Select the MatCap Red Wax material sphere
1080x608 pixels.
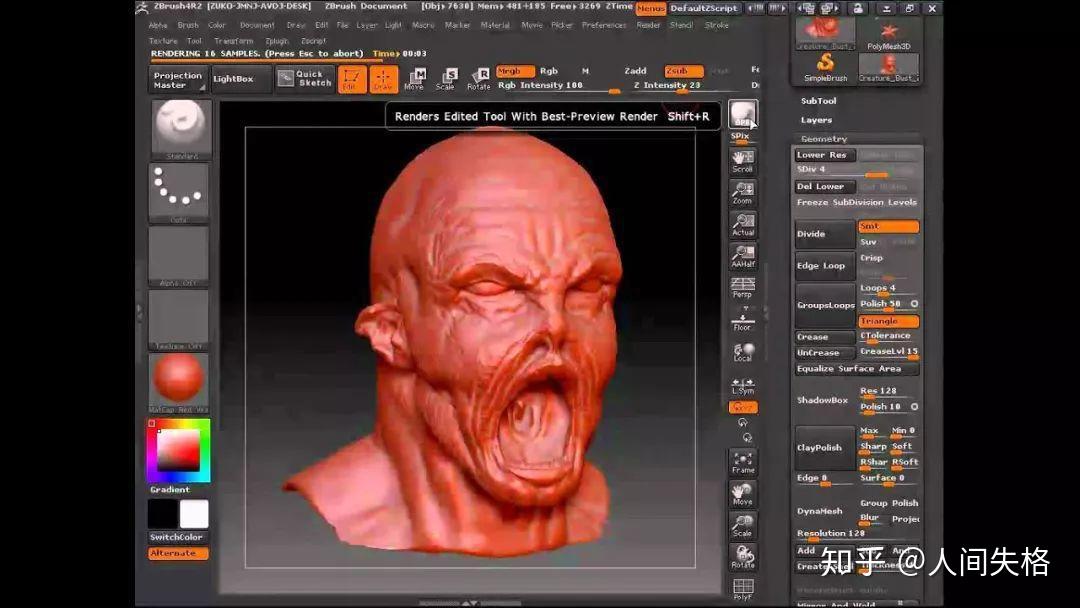[177, 380]
